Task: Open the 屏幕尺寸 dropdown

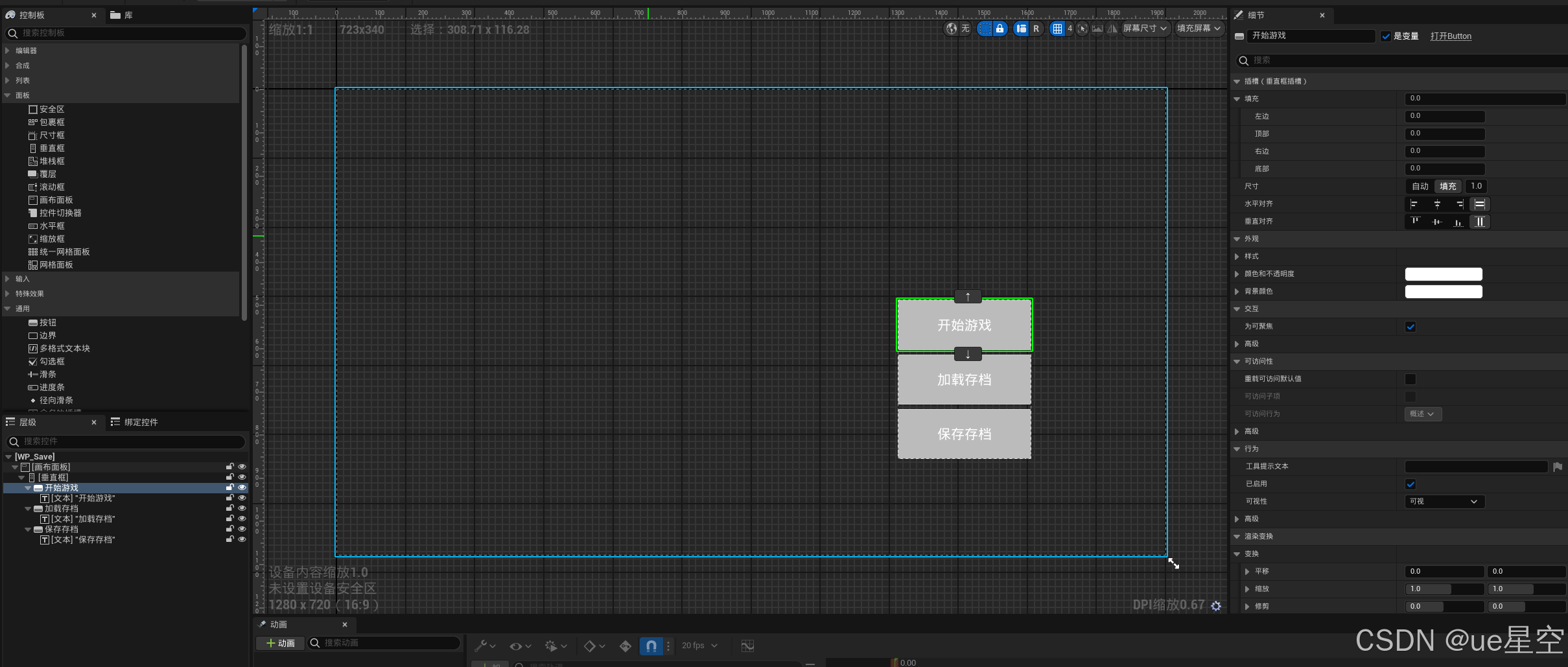Action: click(1145, 29)
